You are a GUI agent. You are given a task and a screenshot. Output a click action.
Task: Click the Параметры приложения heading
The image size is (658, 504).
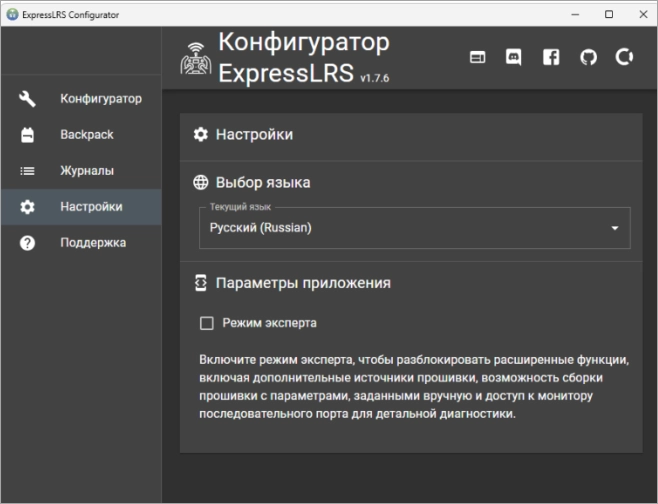pos(303,283)
